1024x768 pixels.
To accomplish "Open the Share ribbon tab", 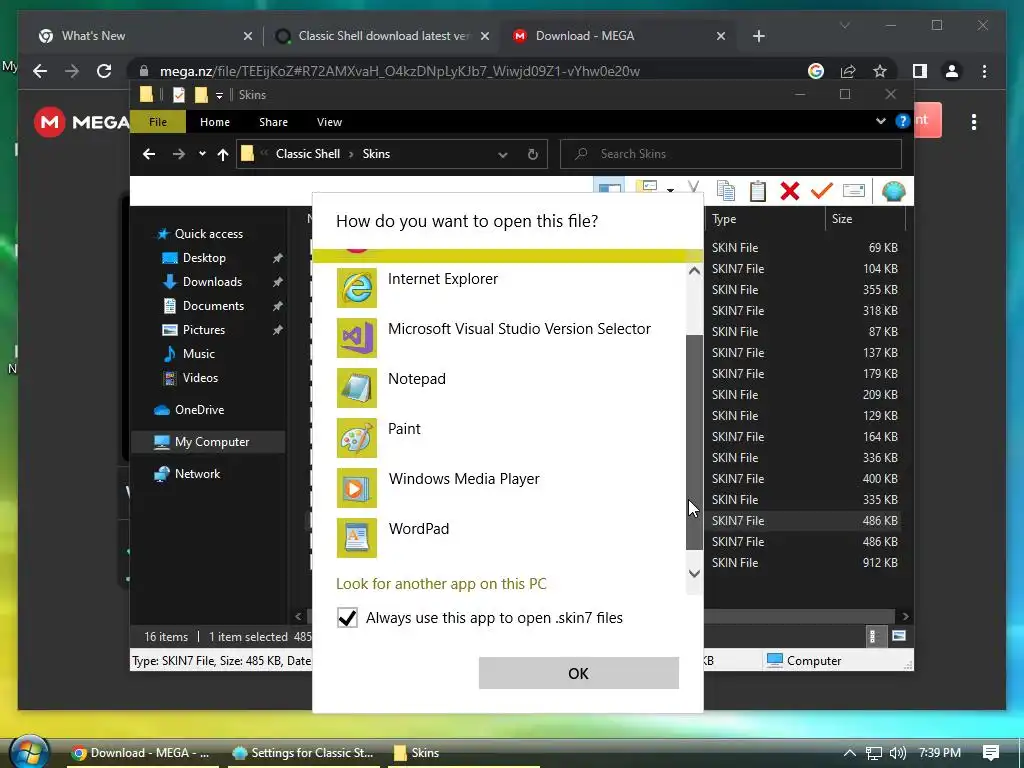I will pyautogui.click(x=273, y=122).
